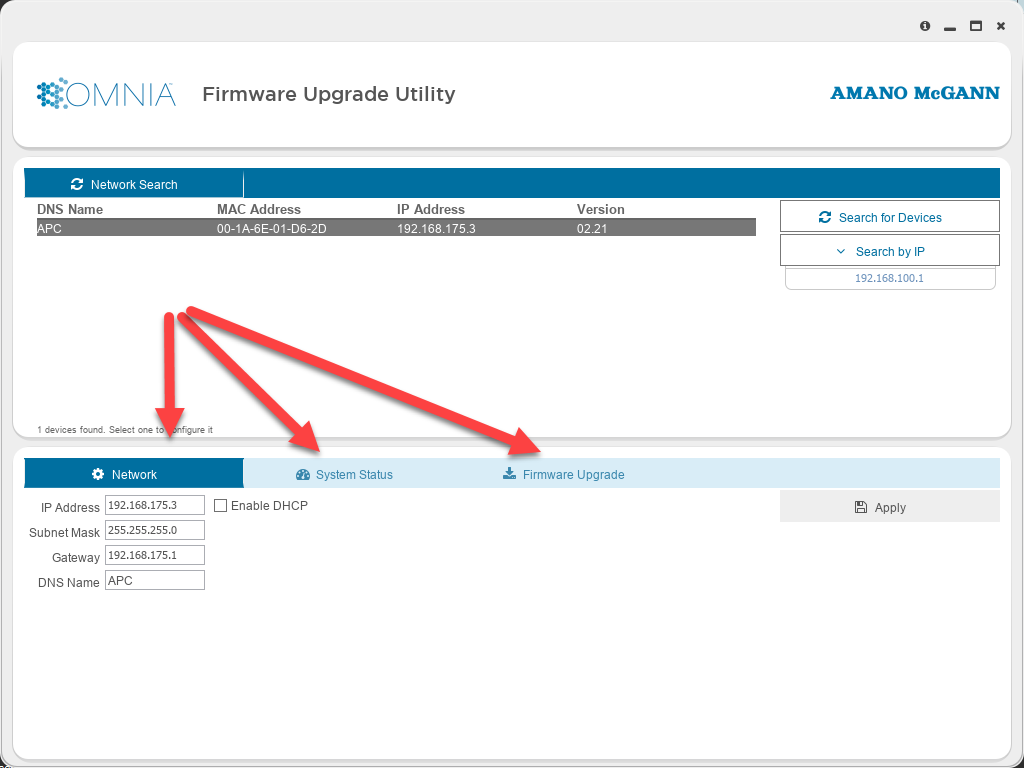This screenshot has height=768, width=1024.
Task: Click the MAC Address column header
Action: (x=259, y=209)
